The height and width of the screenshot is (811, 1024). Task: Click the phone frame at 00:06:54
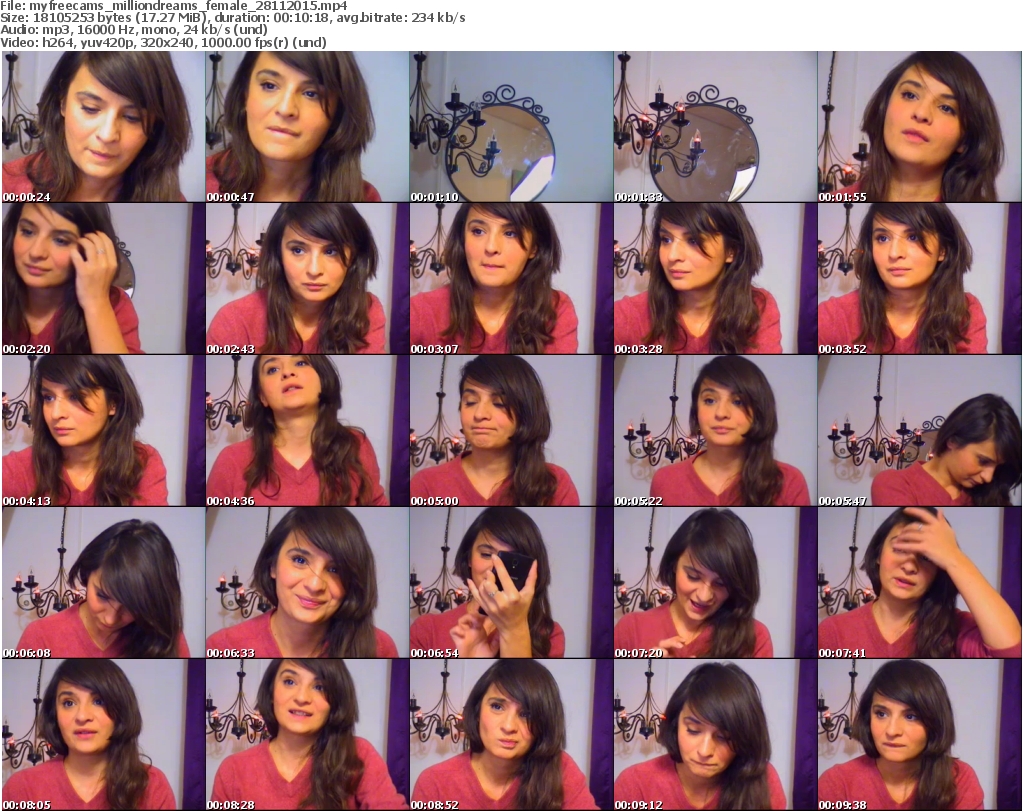[511, 583]
